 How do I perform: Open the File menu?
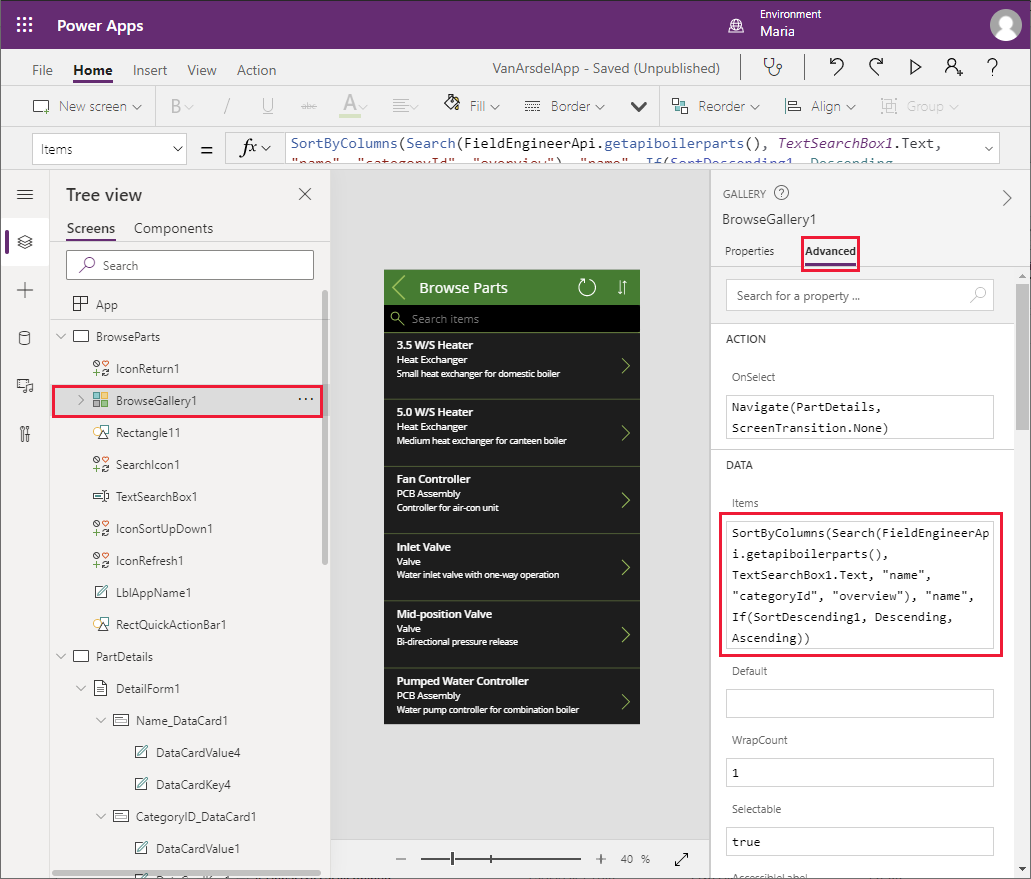42,70
